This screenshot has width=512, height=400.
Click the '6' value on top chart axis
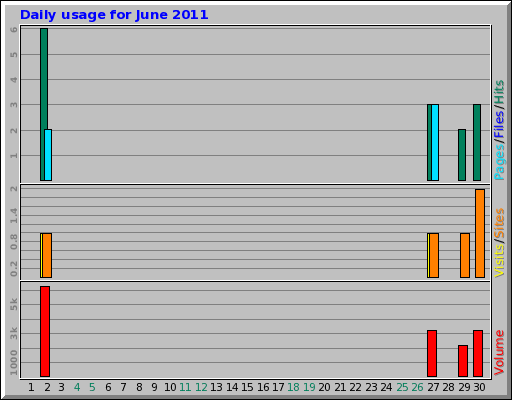click(14, 30)
